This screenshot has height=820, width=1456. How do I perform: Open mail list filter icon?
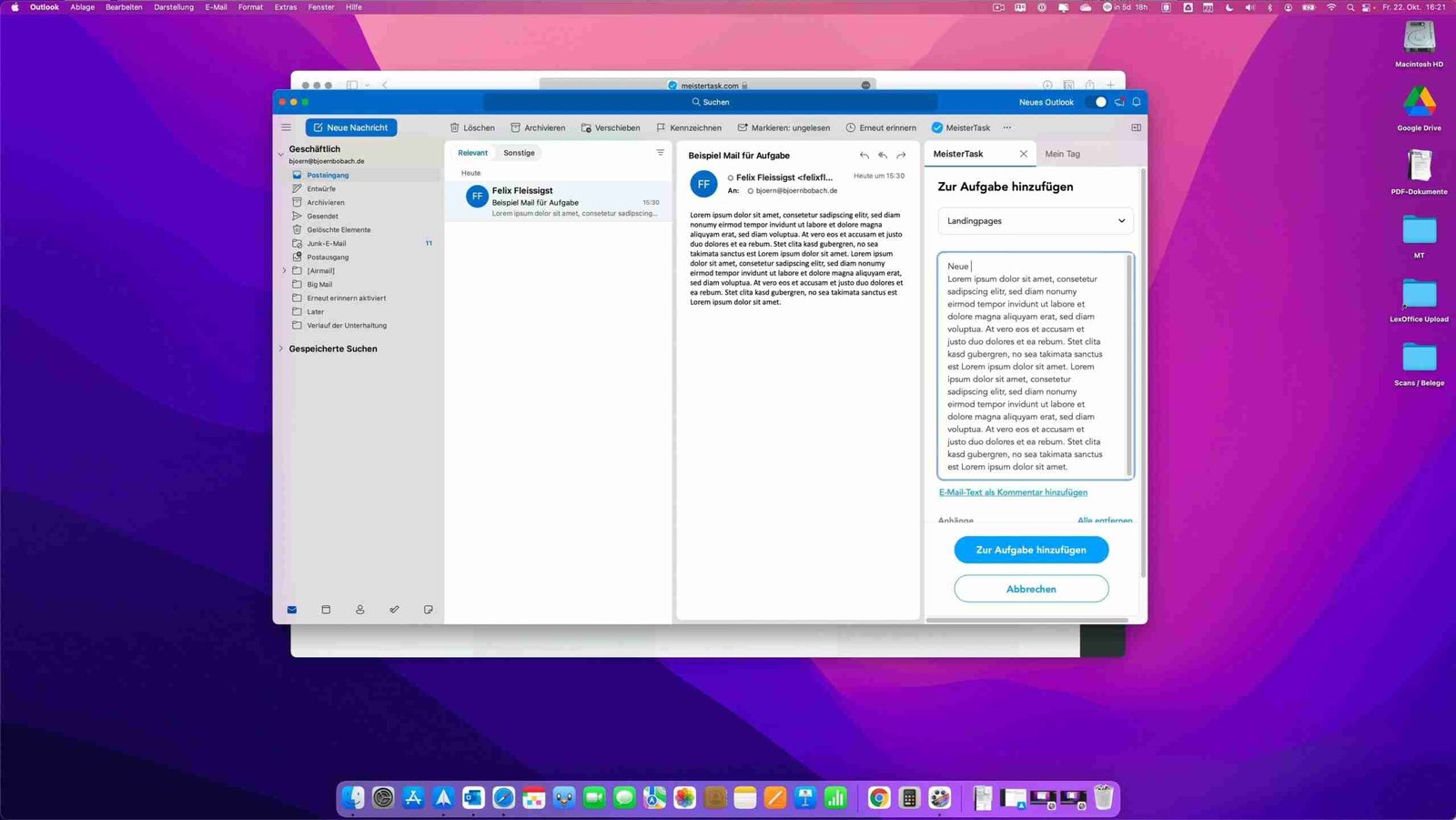point(660,153)
